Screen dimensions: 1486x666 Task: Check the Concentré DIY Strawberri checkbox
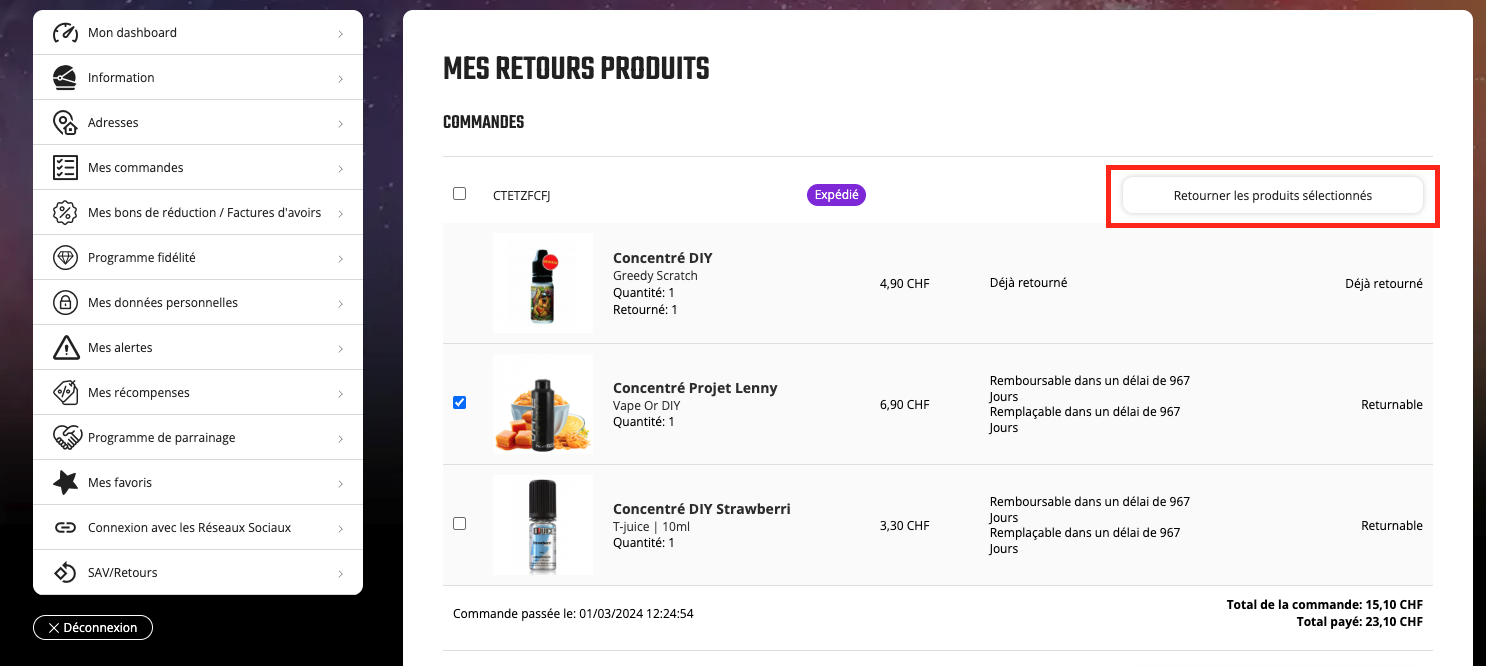point(459,523)
